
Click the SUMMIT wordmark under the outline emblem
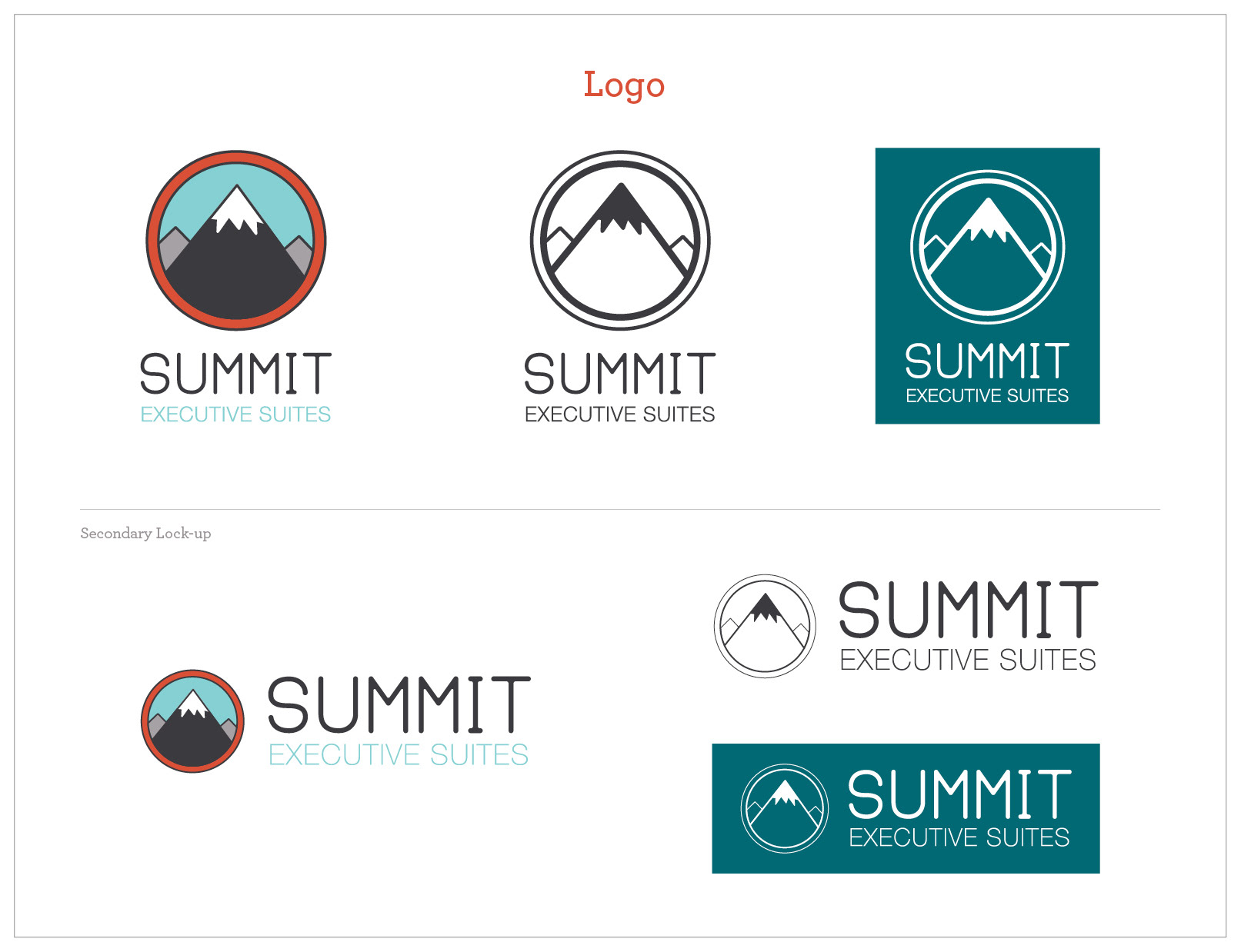coord(619,374)
